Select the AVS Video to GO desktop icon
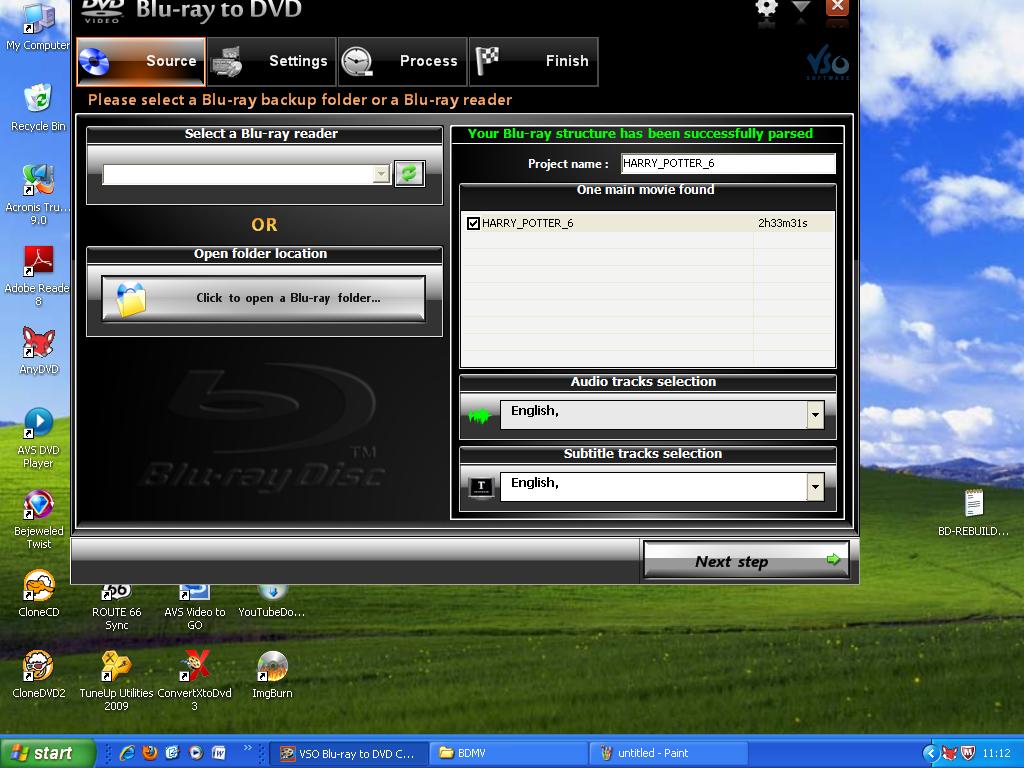This screenshot has height=768, width=1024. [x=195, y=607]
